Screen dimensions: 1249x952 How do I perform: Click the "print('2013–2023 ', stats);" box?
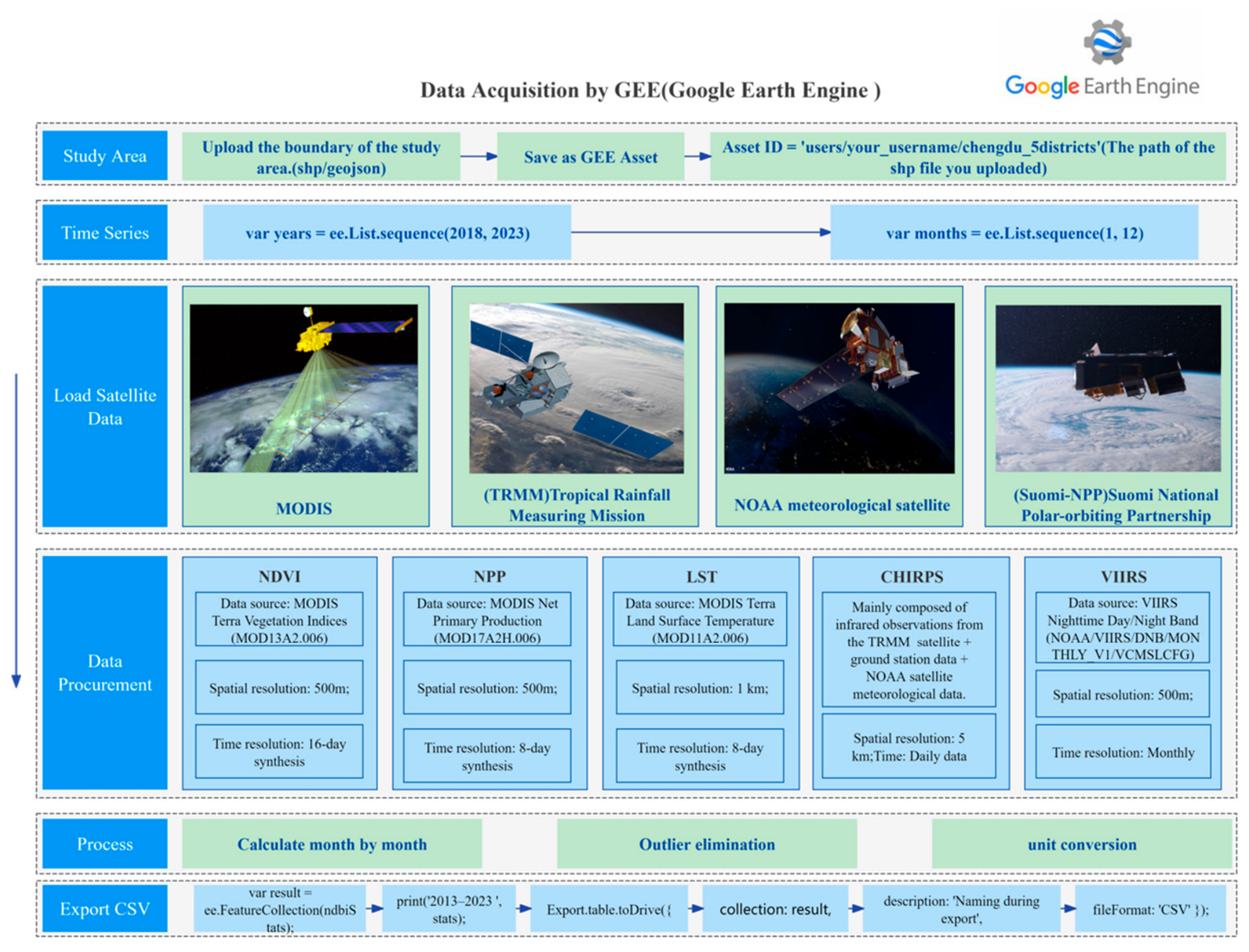click(x=448, y=909)
